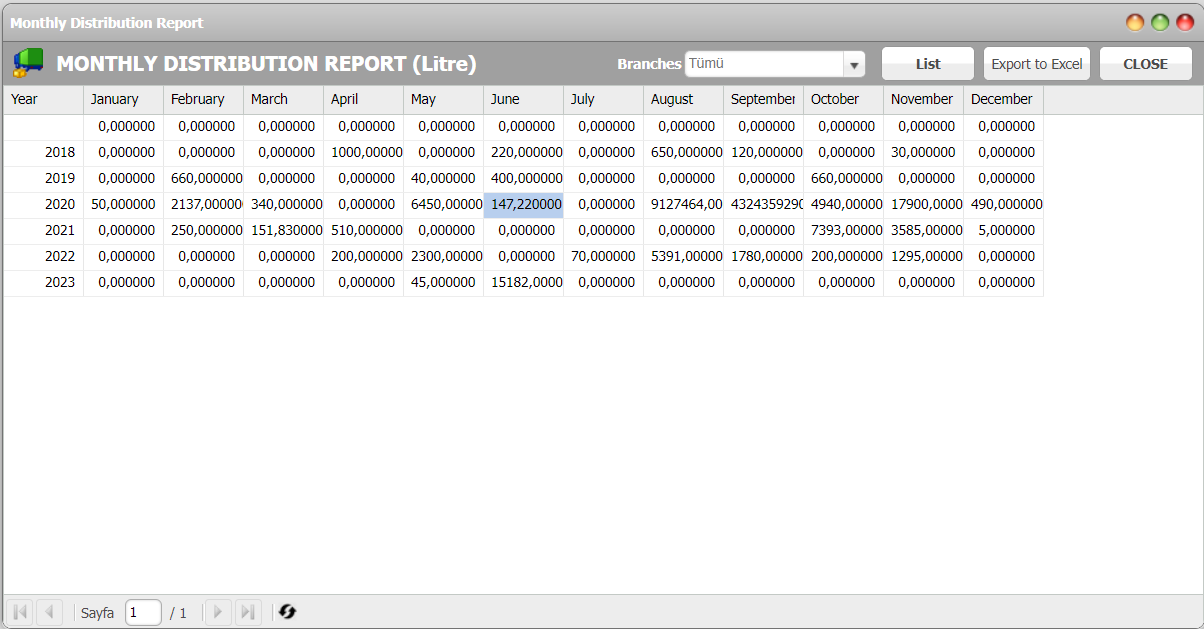Viewport: 1204px width, 629px height.
Task: Go to next page arrow button
Action: click(x=217, y=612)
